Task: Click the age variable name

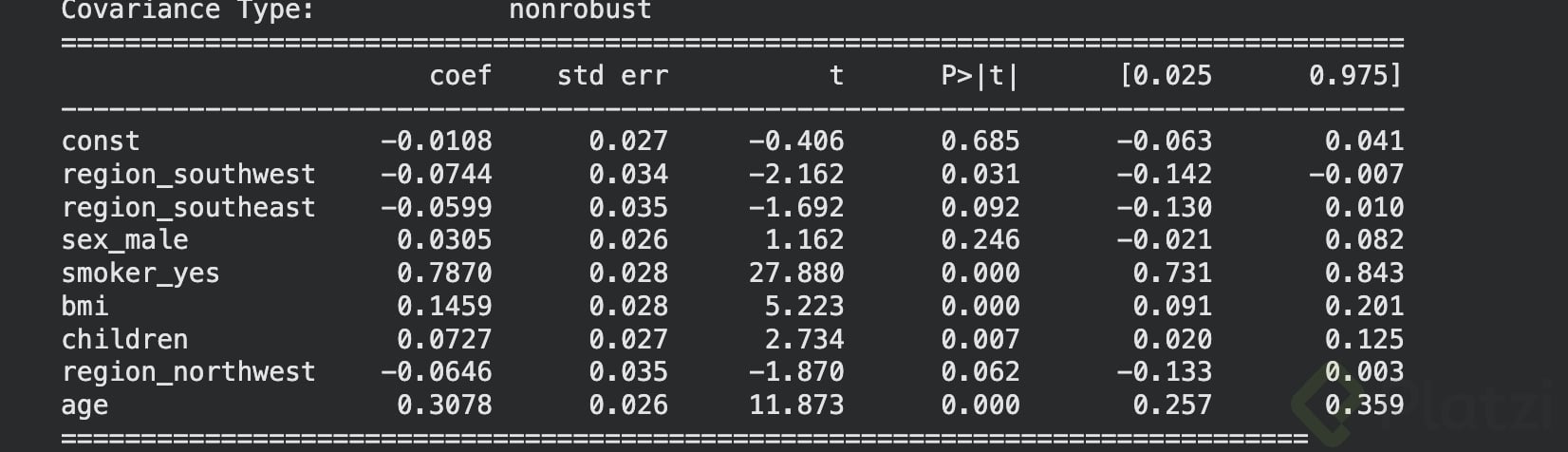Action: coord(85,406)
